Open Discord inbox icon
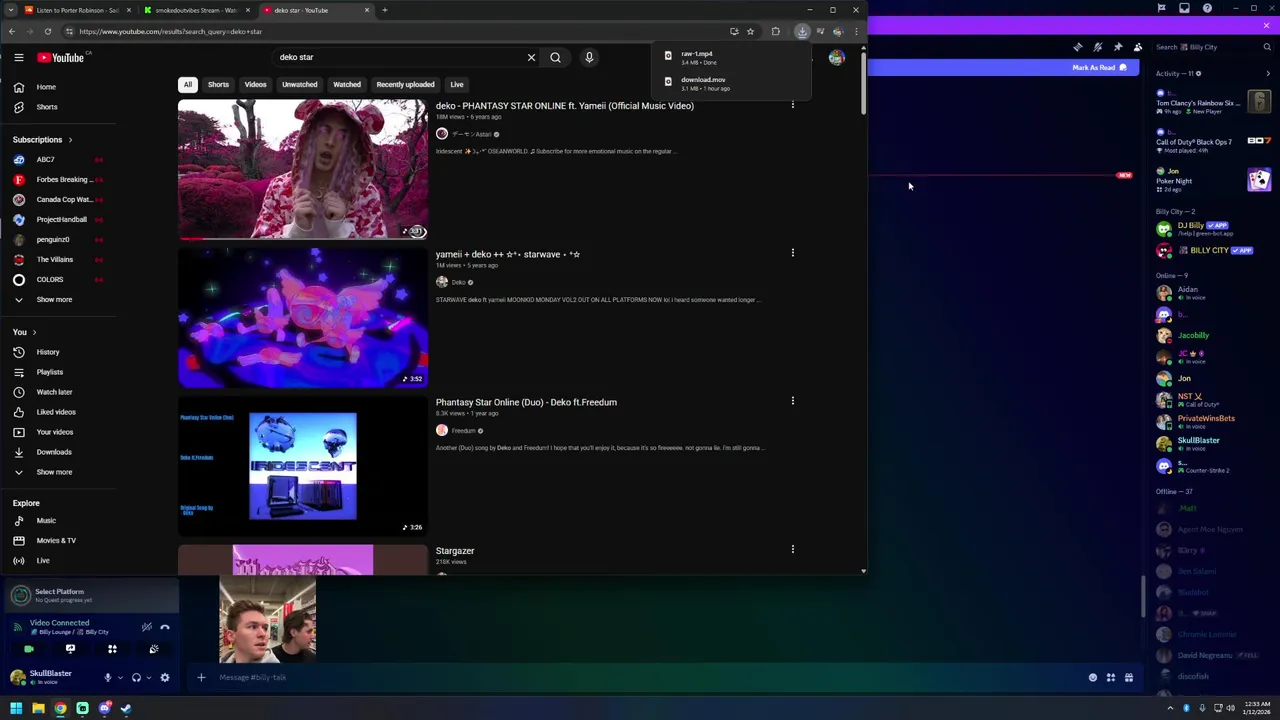 click(1184, 8)
